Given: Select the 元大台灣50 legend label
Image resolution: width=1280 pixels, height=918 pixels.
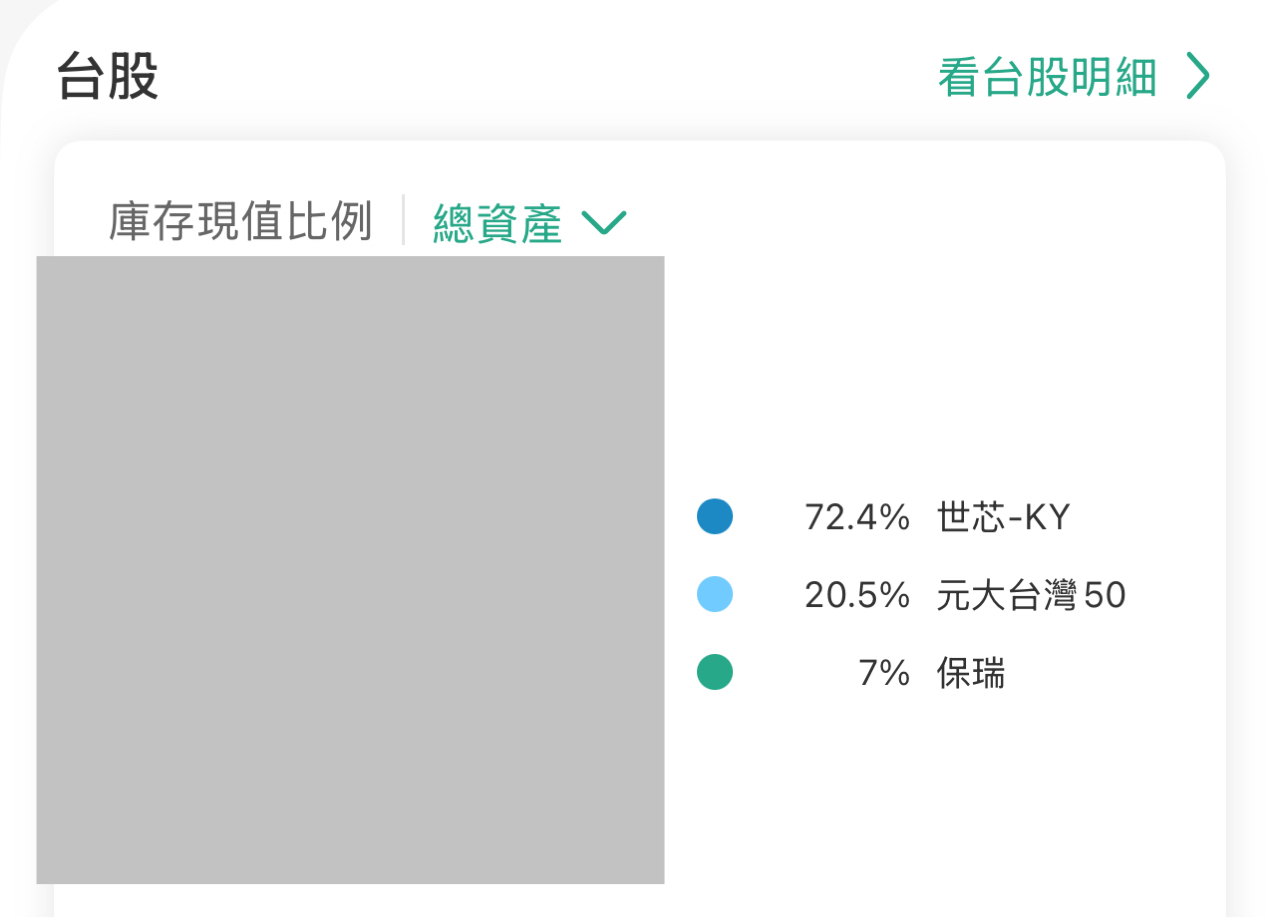Looking at the screenshot, I should (x=1031, y=595).
